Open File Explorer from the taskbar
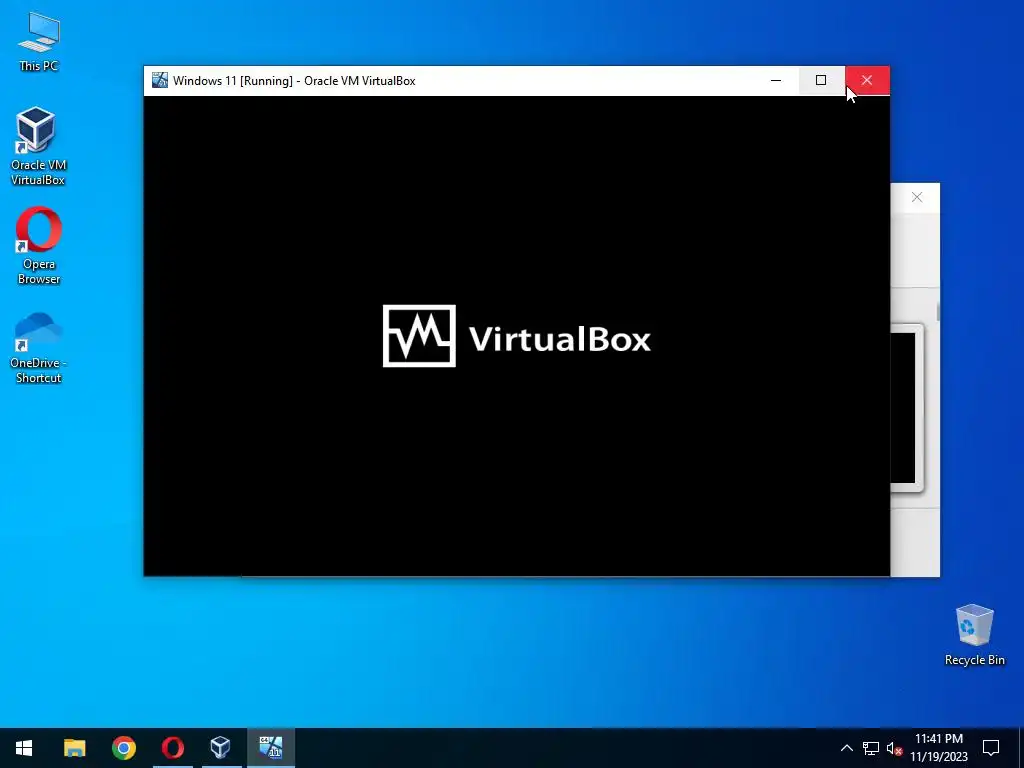Viewport: 1024px width, 768px height. coord(74,748)
